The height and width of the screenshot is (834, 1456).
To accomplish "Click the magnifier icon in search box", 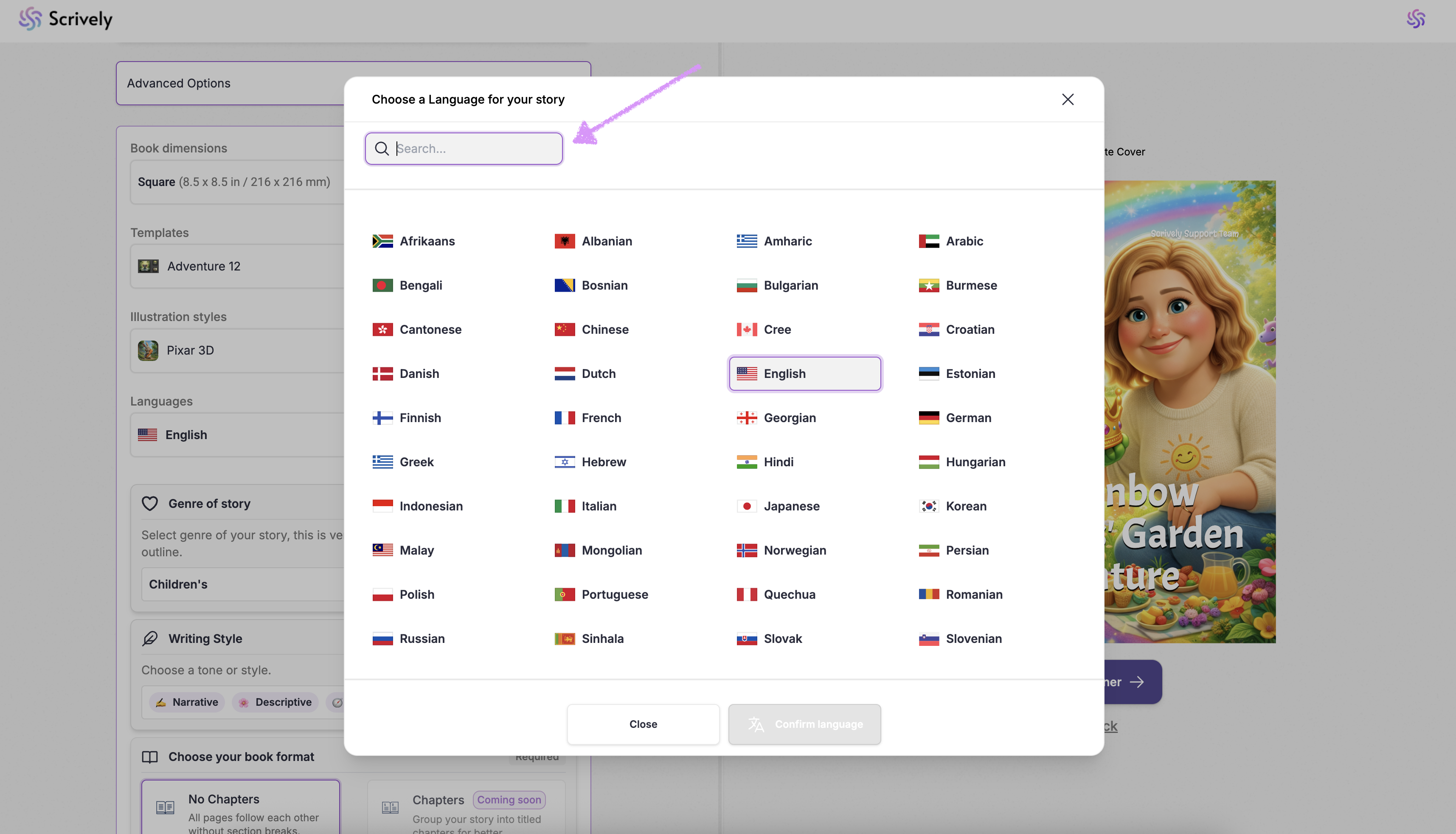I will 382,149.
